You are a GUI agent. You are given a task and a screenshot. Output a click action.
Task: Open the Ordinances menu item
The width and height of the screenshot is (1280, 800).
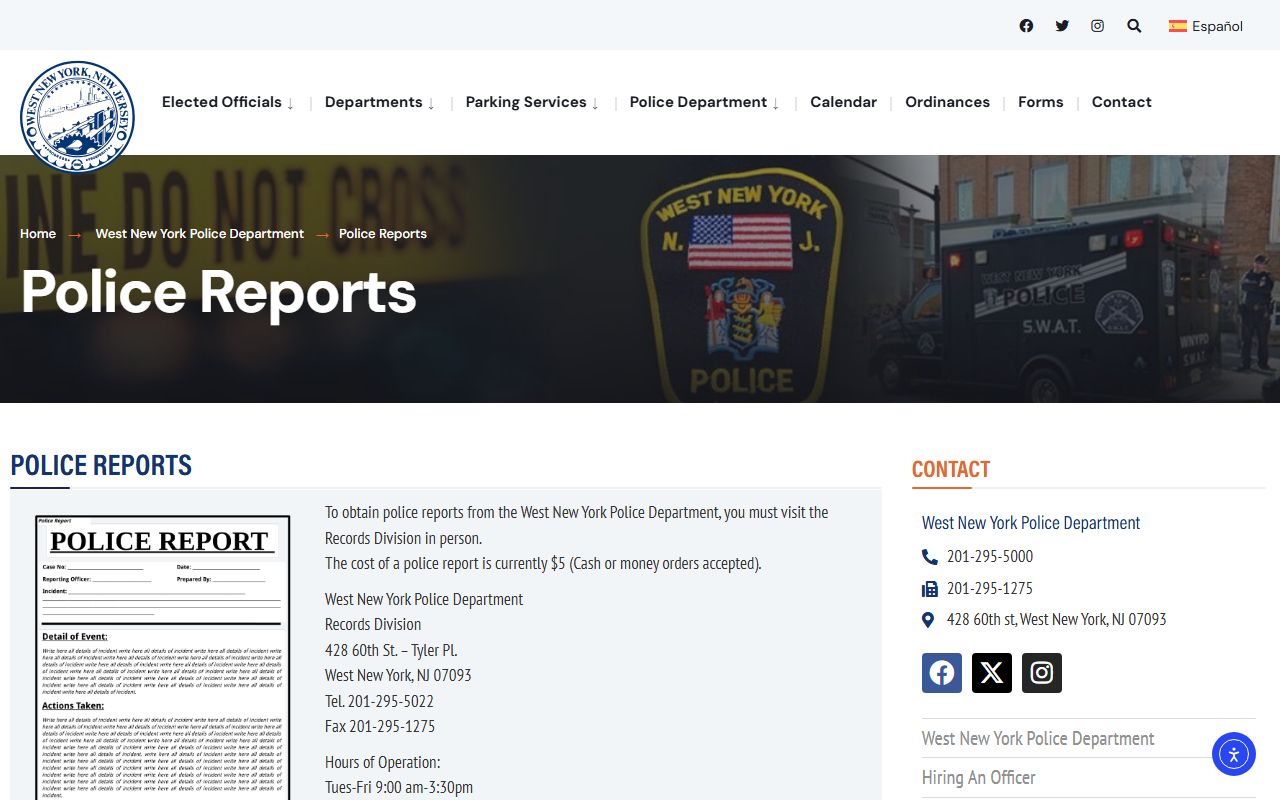pyautogui.click(x=947, y=102)
